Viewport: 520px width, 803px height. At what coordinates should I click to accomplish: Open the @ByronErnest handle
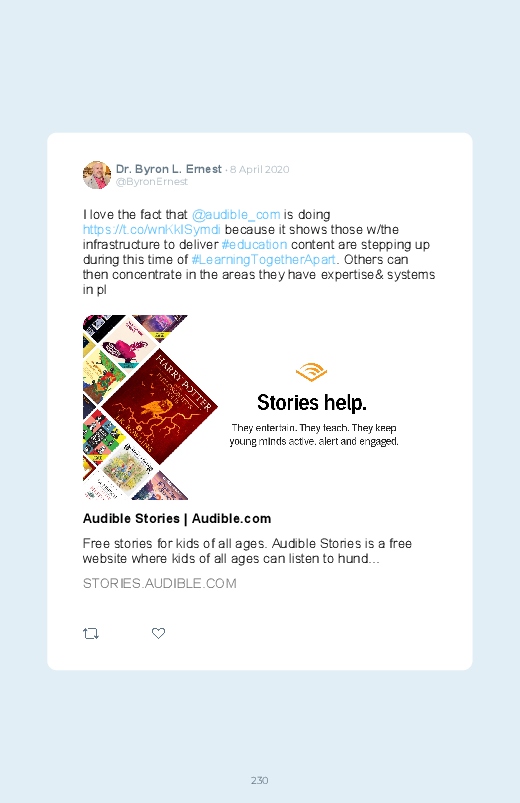tap(152, 182)
